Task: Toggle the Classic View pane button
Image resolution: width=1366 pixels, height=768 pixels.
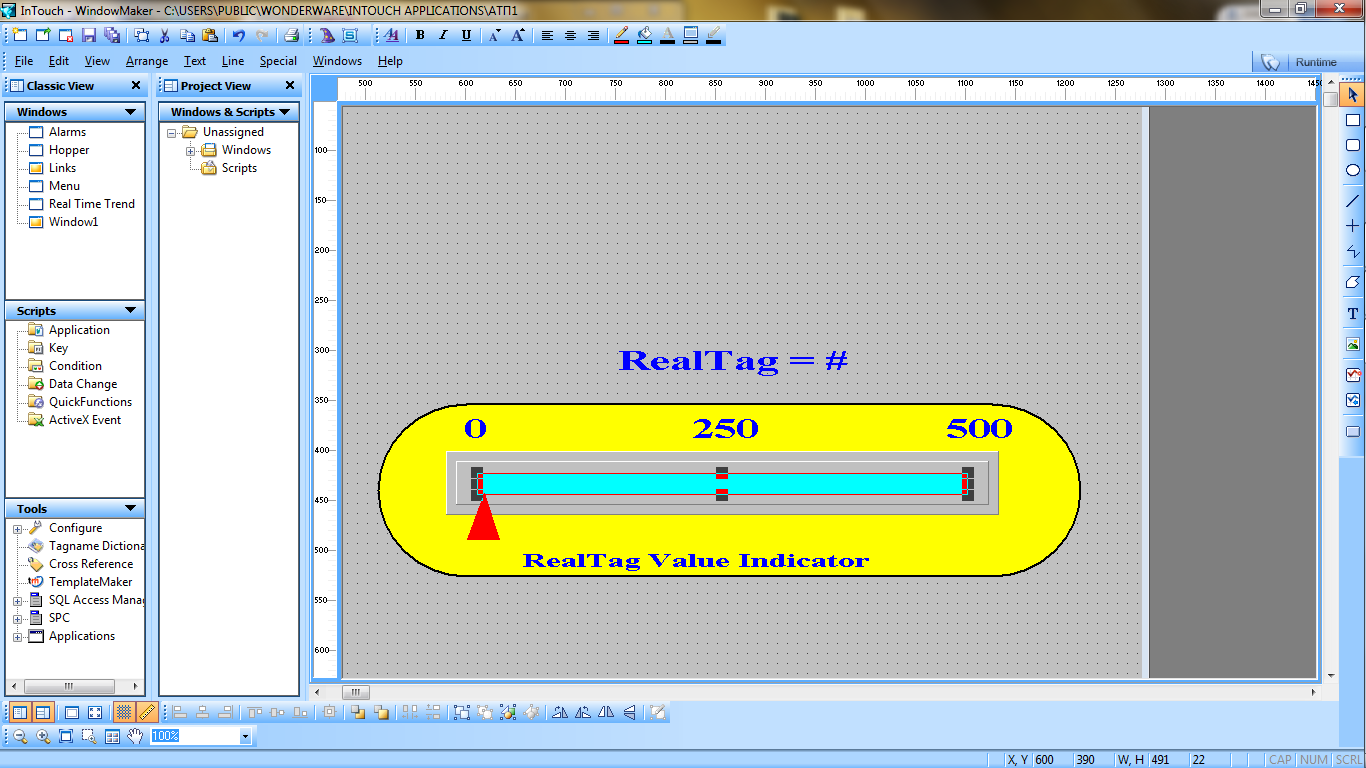Action: [x=20, y=712]
